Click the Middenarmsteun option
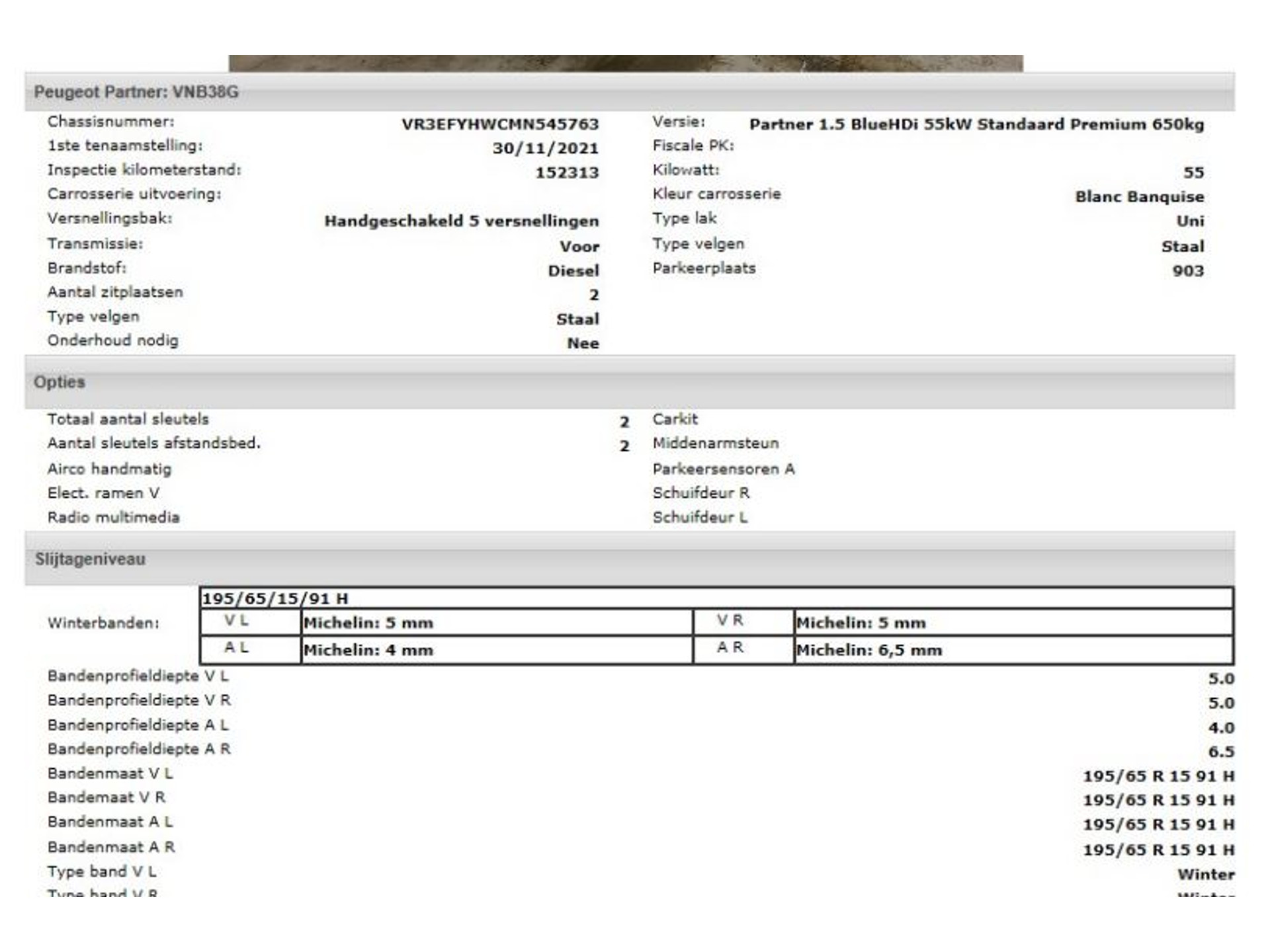Screen dimensions: 1270x952 click(x=716, y=444)
